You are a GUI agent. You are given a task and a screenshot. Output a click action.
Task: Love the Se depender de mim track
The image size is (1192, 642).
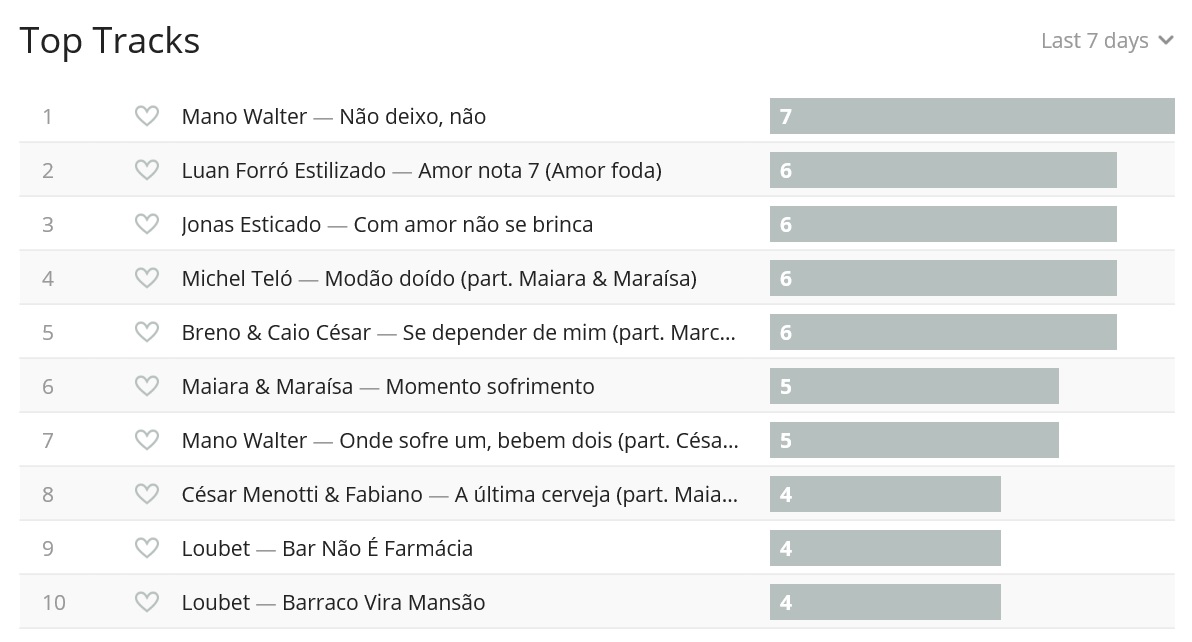click(147, 333)
